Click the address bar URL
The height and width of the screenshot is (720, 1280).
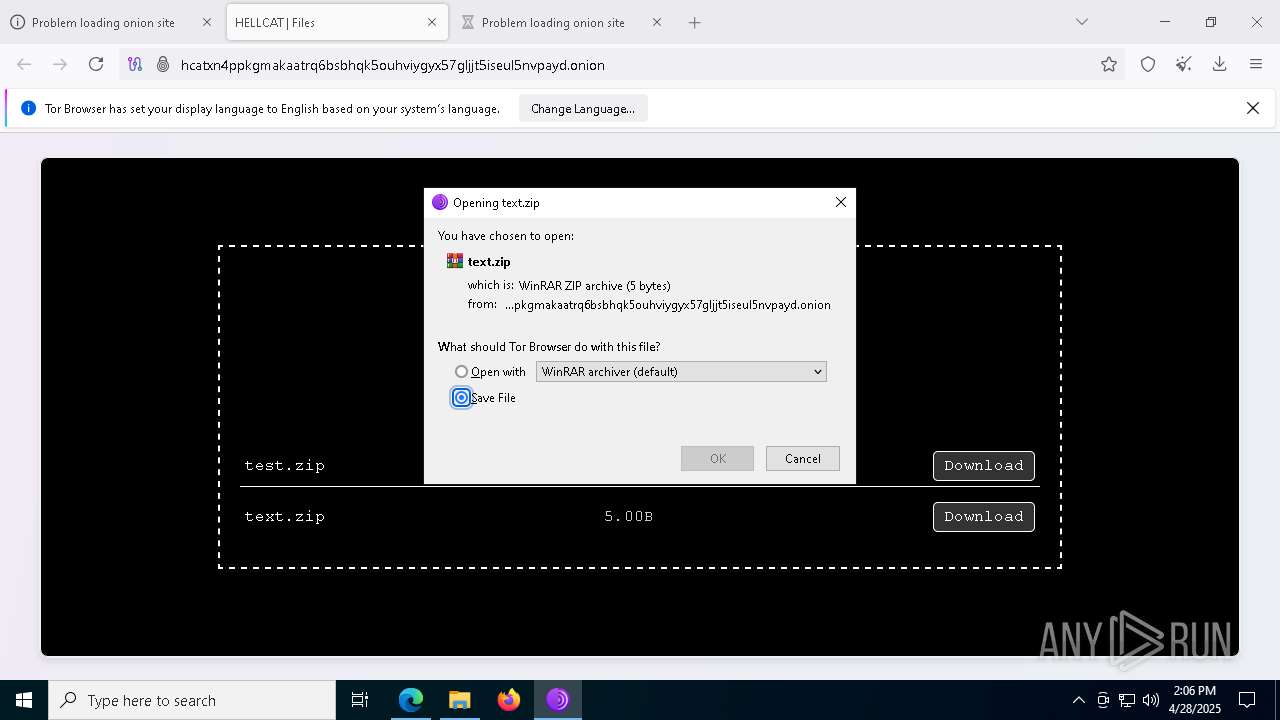[392, 65]
